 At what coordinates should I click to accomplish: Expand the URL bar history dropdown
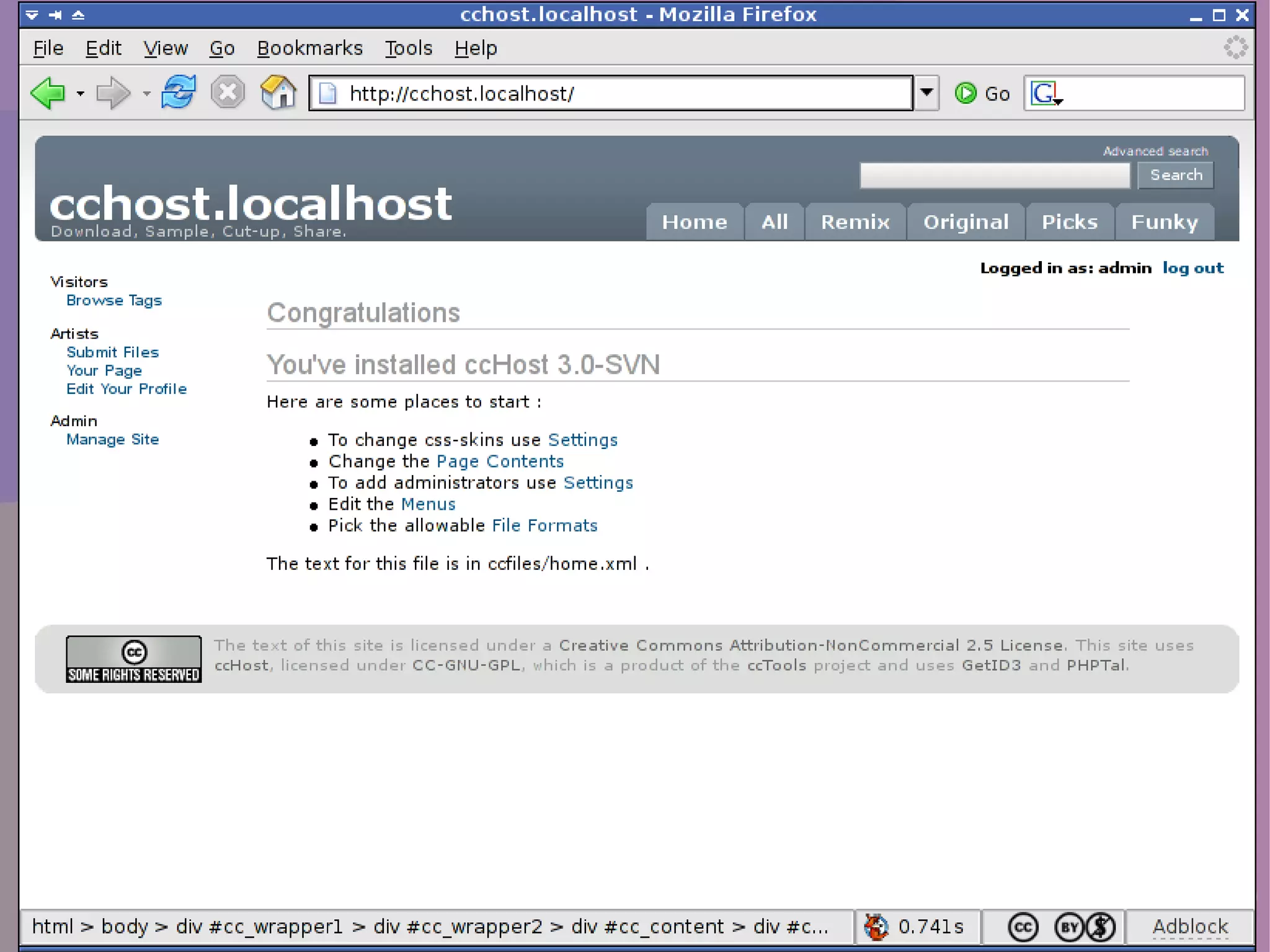tap(926, 93)
